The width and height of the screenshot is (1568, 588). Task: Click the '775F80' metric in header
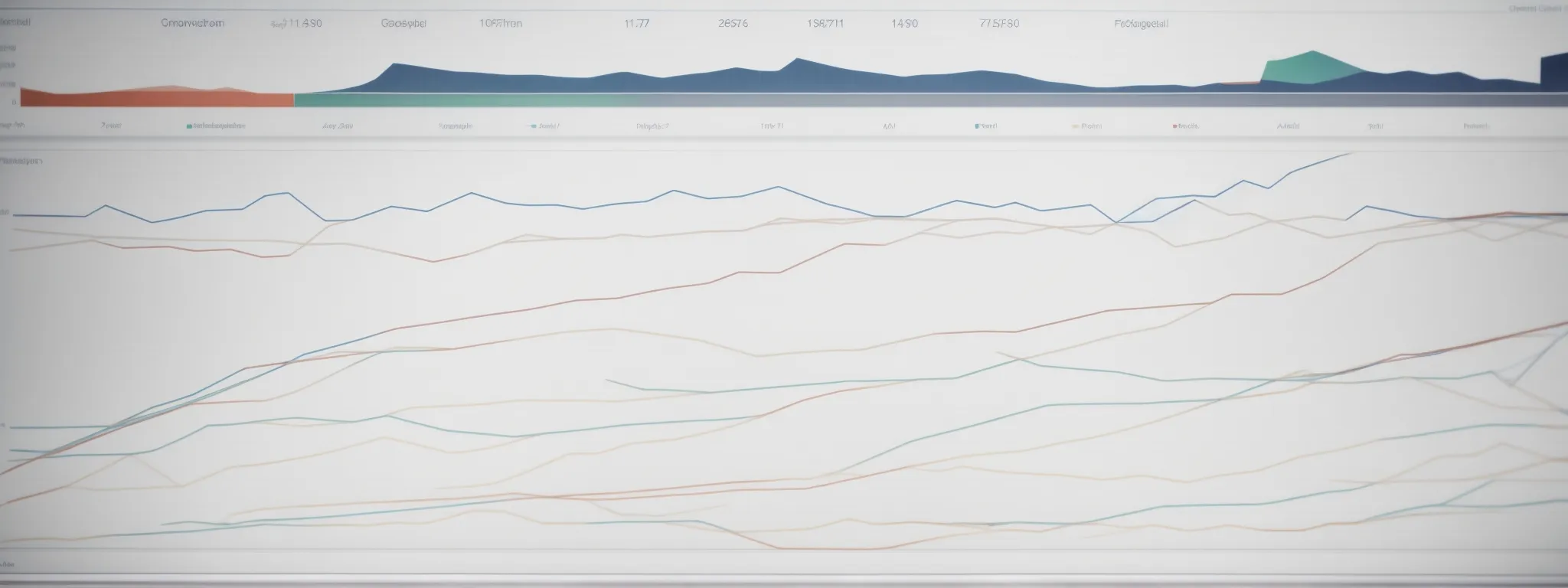[999, 23]
